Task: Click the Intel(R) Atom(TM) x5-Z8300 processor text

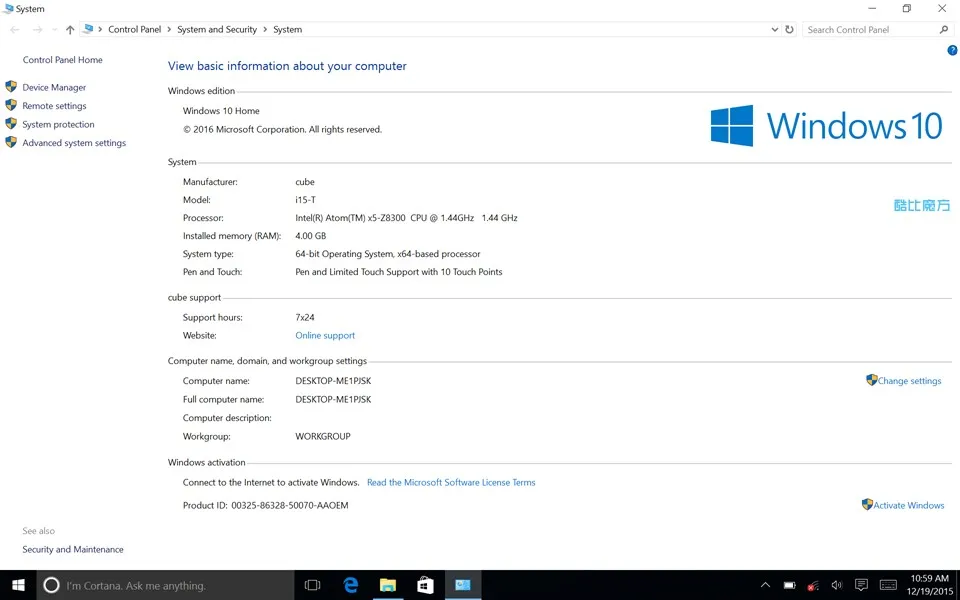Action: [x=406, y=218]
